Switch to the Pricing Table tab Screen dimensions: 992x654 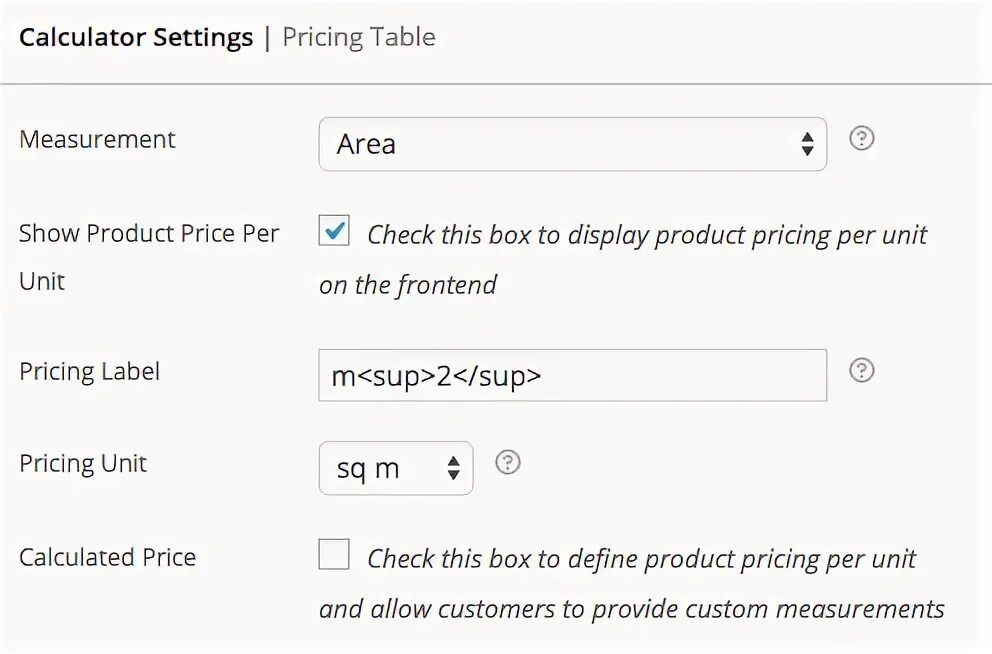[359, 38]
